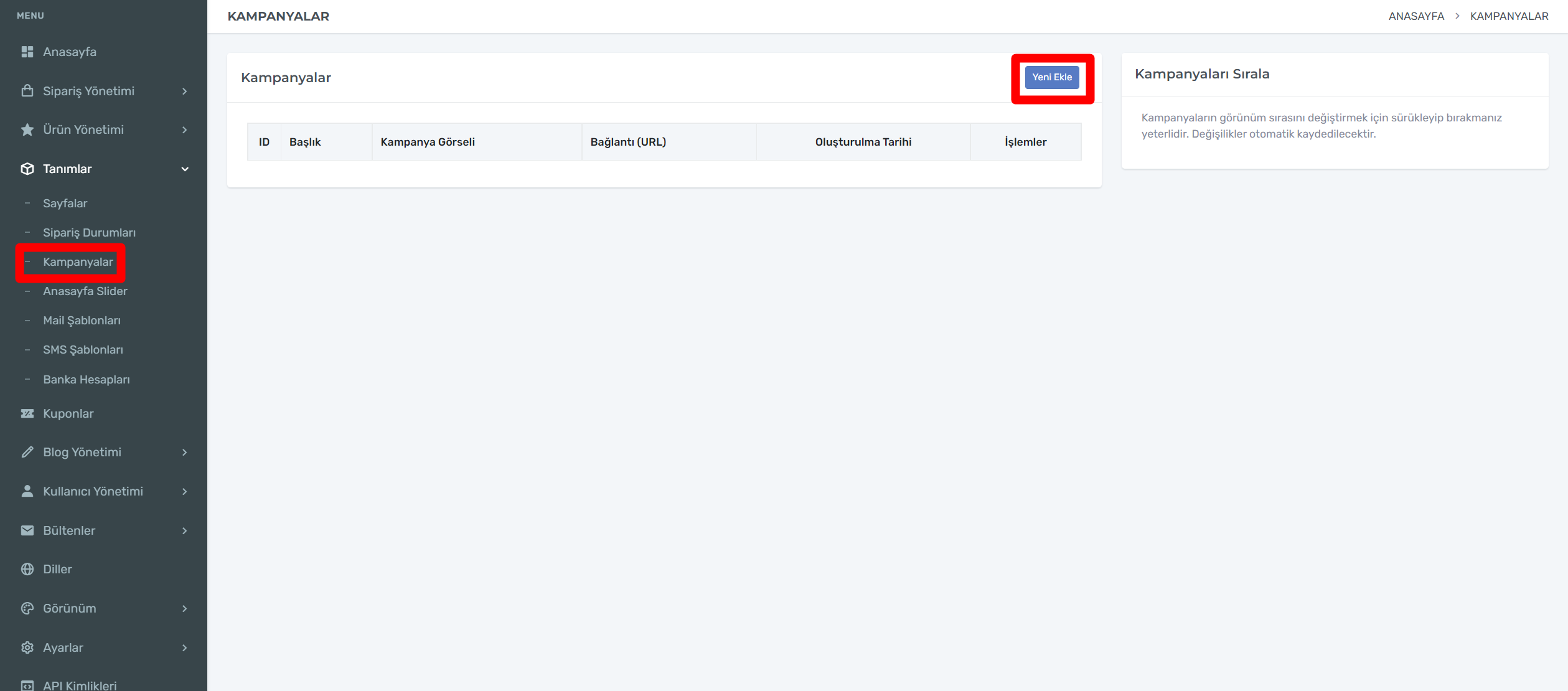
Task: Collapse the Tanımlar menu chevron
Action: 185,169
